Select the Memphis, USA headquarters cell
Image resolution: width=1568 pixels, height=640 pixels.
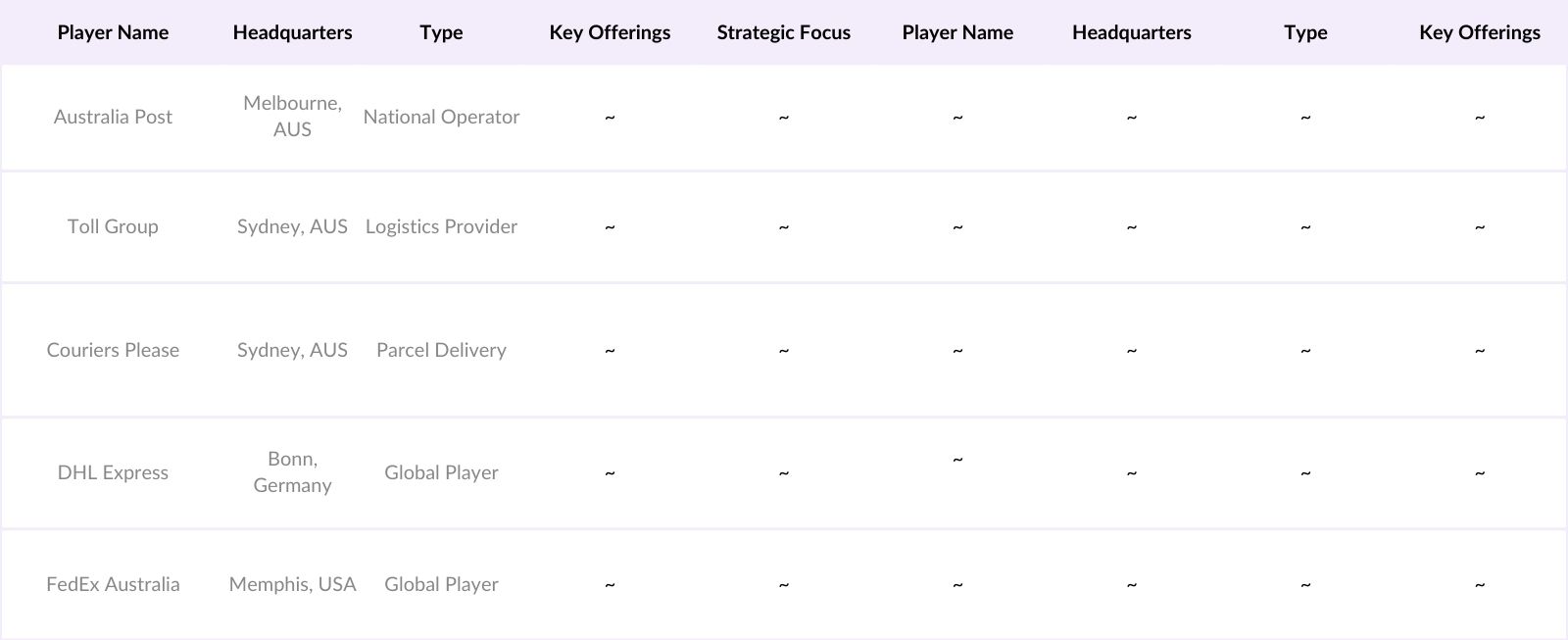(292, 584)
